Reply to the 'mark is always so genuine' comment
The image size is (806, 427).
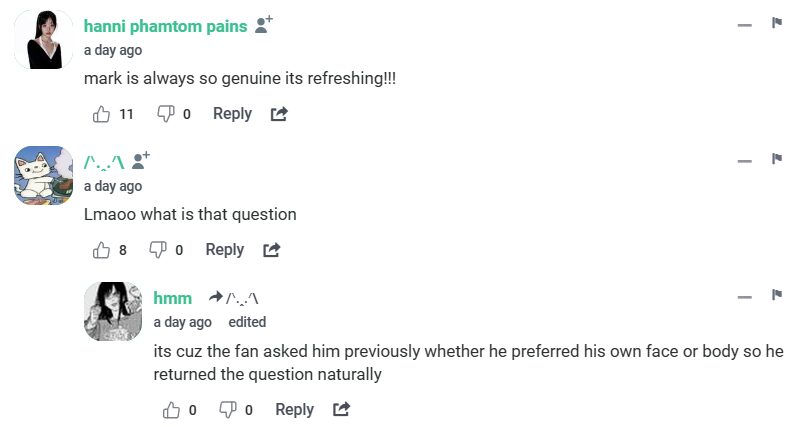coord(232,114)
